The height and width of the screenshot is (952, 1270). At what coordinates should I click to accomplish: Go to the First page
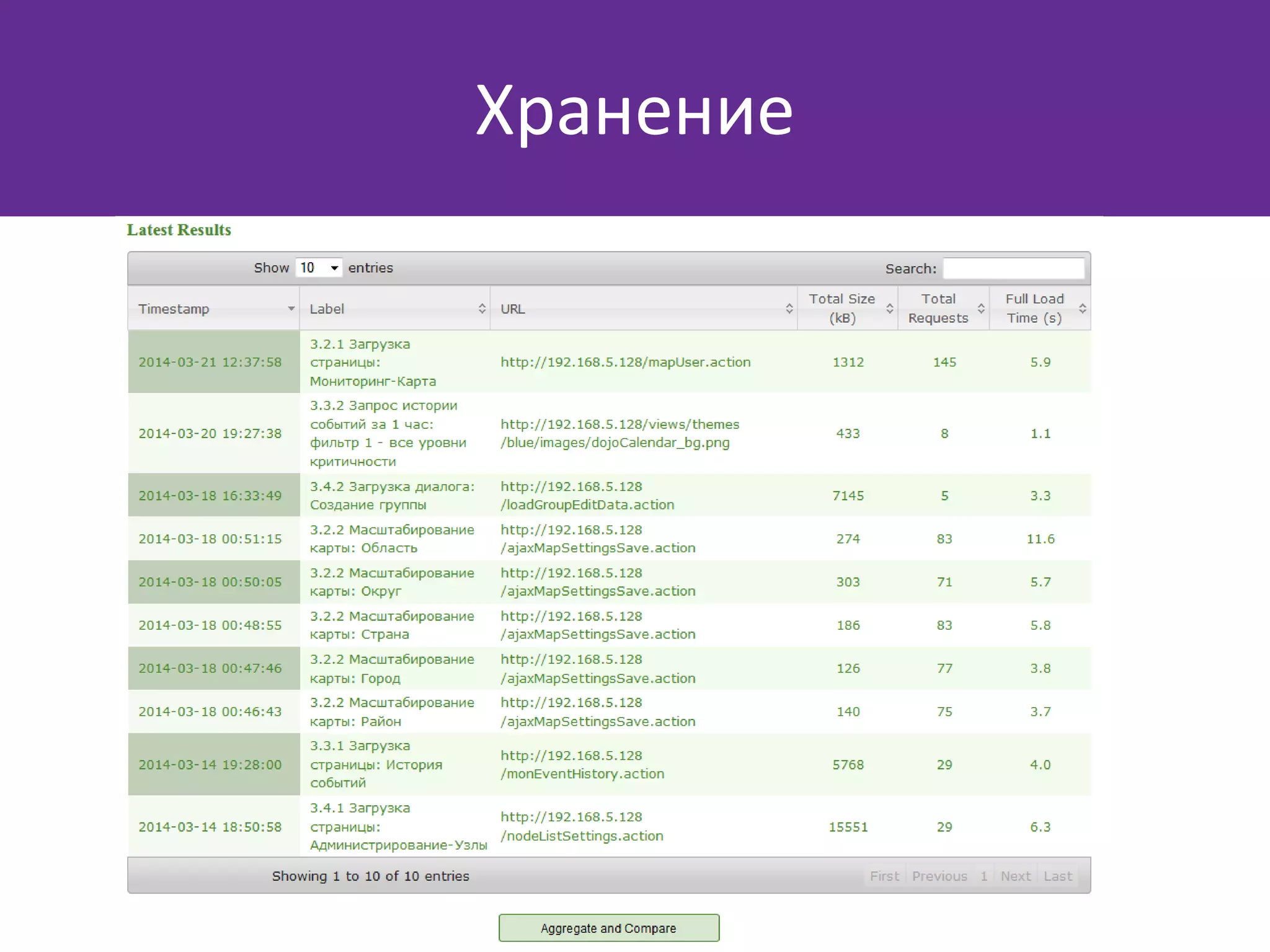[884, 876]
